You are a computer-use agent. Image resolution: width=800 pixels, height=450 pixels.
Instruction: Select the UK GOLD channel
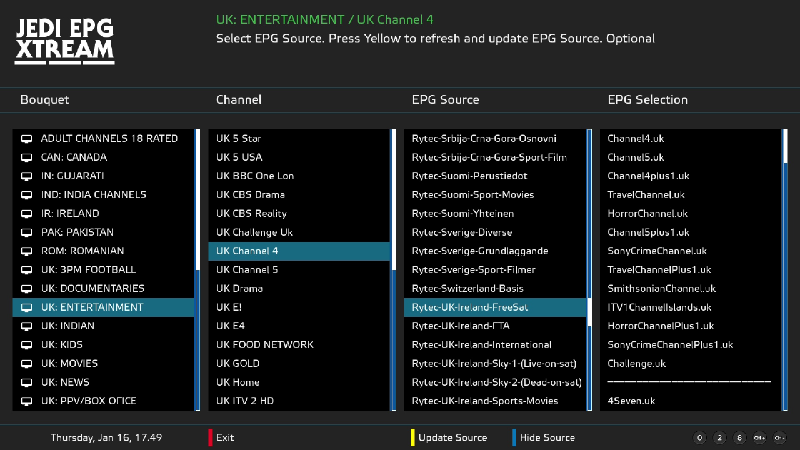[299, 364]
